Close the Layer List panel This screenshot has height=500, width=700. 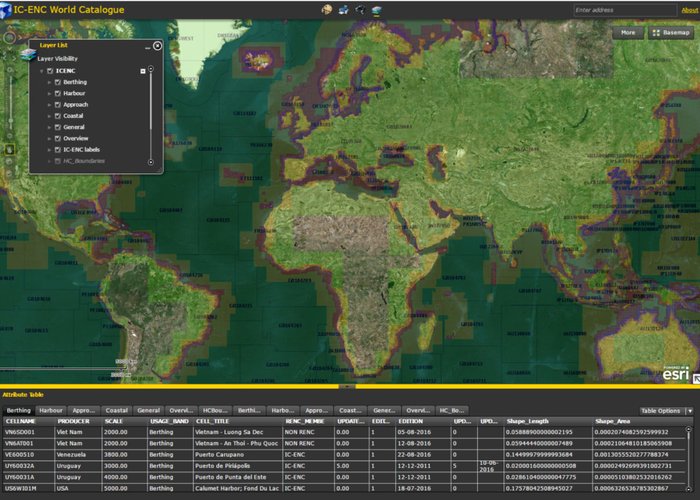click(x=157, y=45)
